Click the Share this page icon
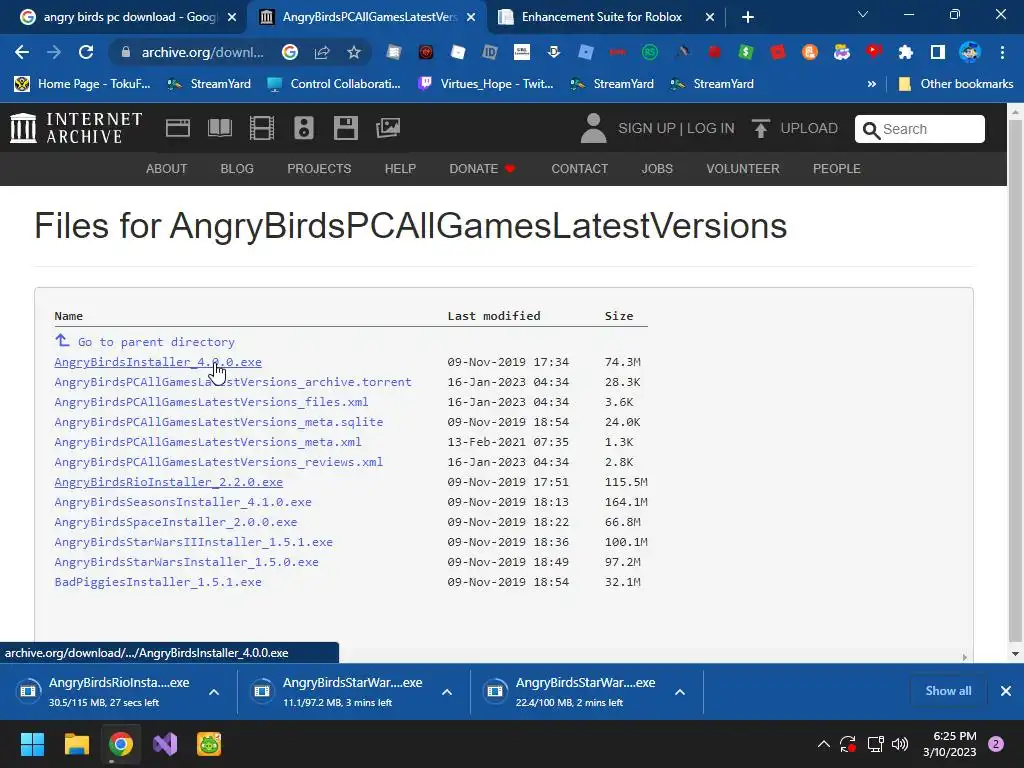The image size is (1024, 768). pos(322,52)
